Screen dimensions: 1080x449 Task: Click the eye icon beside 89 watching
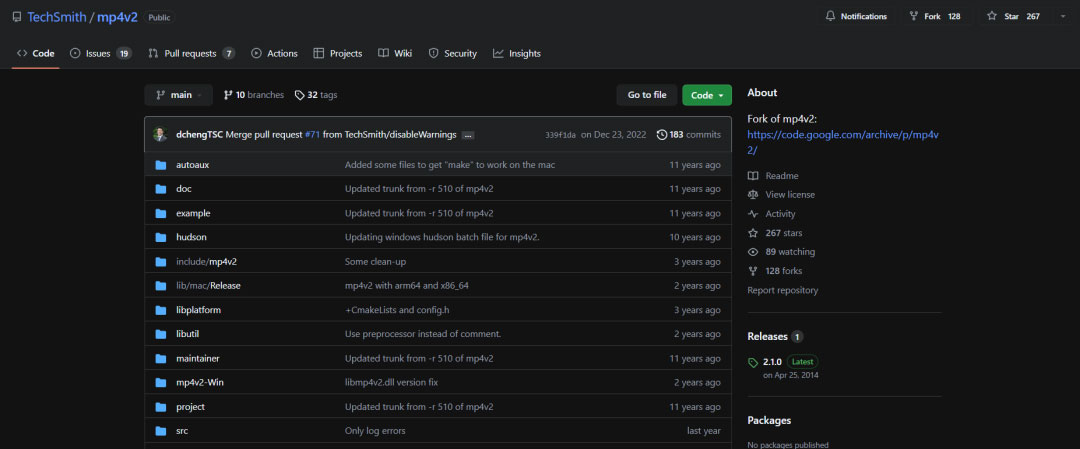click(753, 252)
